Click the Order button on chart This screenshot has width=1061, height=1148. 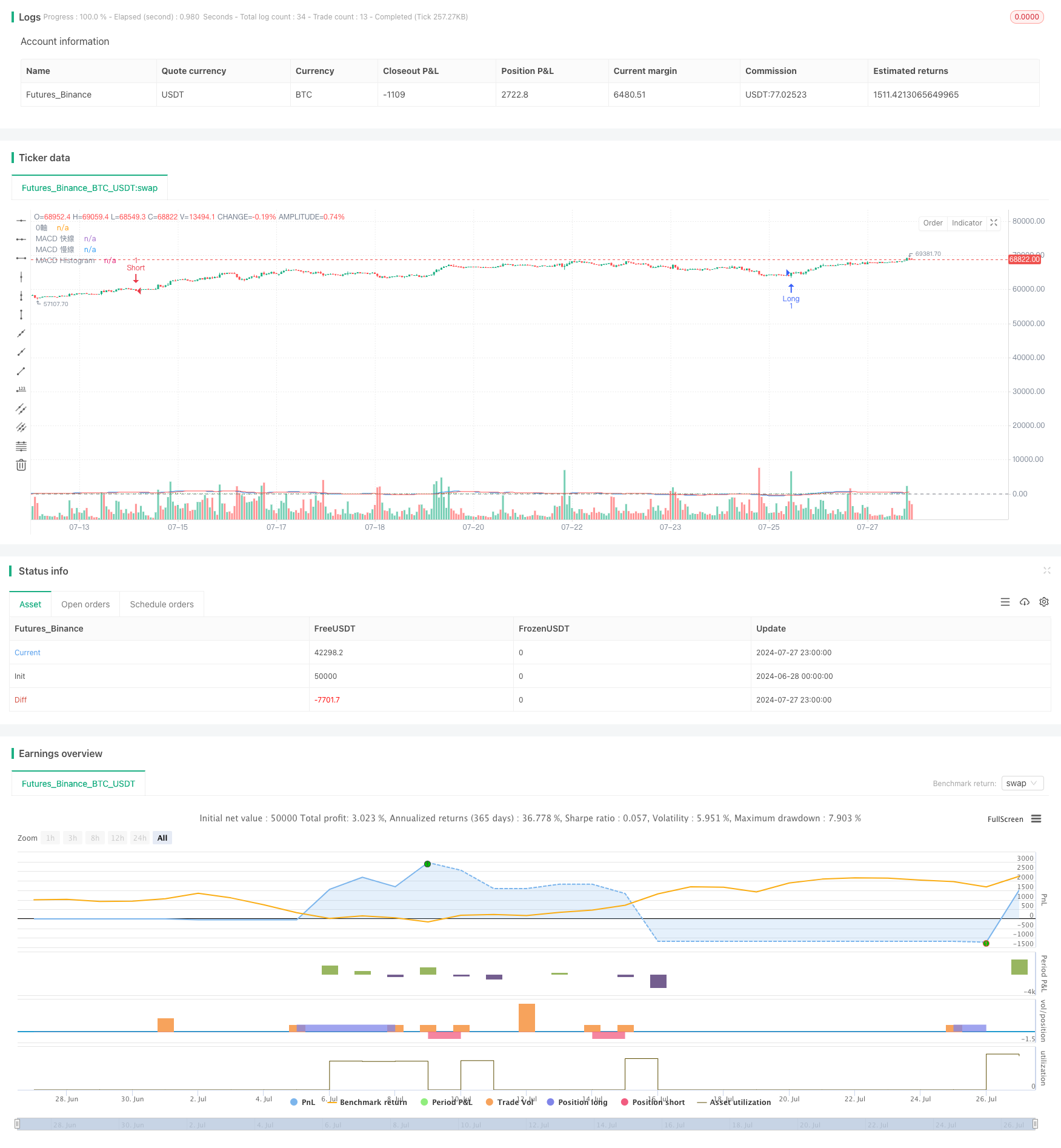tap(933, 223)
